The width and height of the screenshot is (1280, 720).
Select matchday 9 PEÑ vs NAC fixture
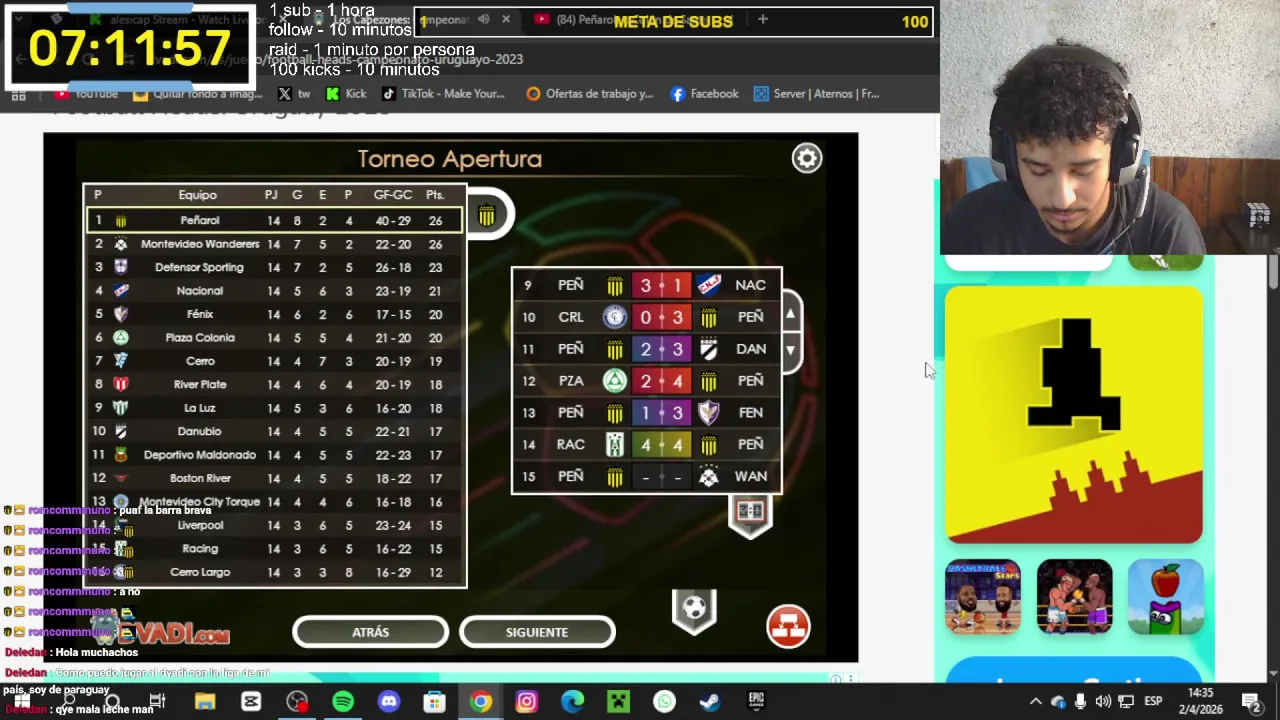tap(646, 285)
